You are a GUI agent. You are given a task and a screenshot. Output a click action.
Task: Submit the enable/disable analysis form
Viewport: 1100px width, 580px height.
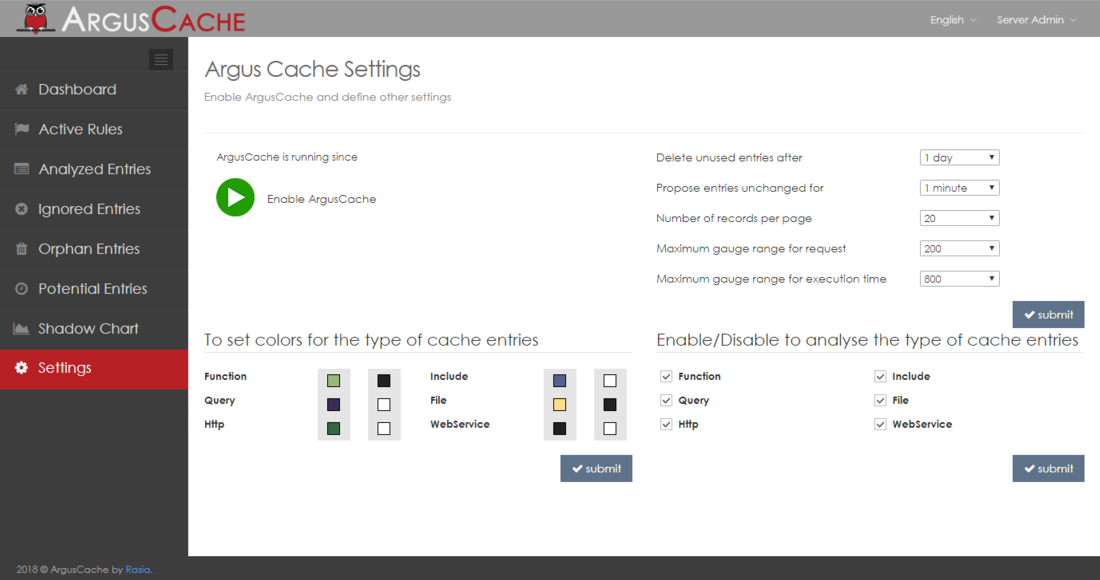point(1048,468)
